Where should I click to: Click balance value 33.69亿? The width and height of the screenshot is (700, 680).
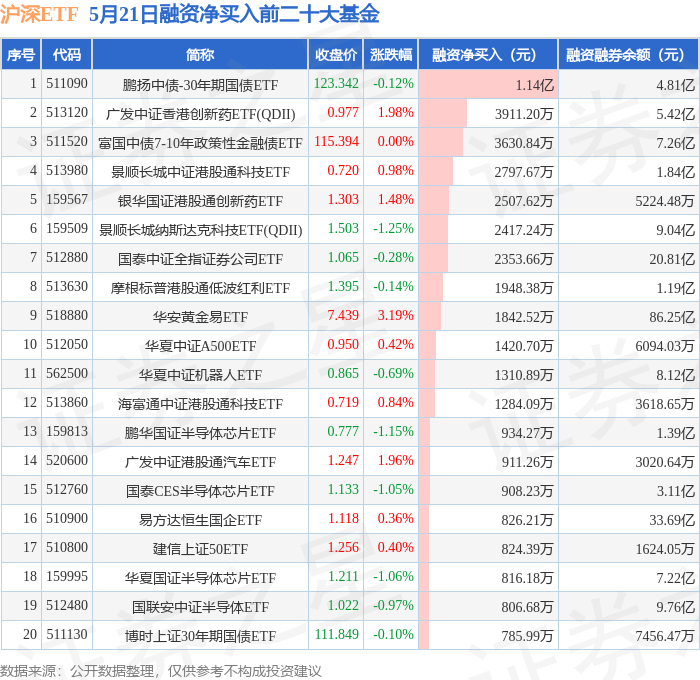(672, 520)
